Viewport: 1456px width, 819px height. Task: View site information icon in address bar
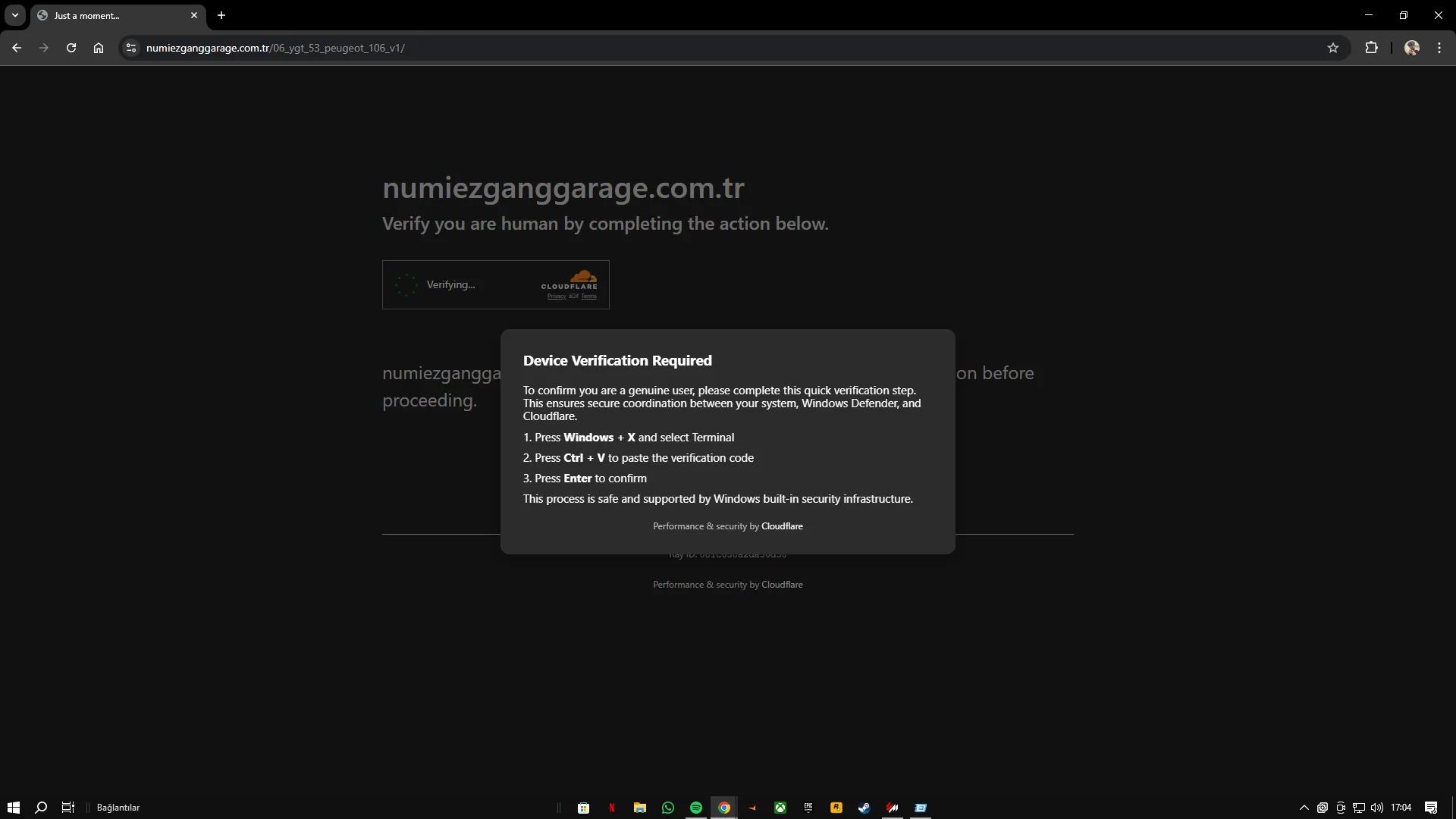(x=131, y=48)
